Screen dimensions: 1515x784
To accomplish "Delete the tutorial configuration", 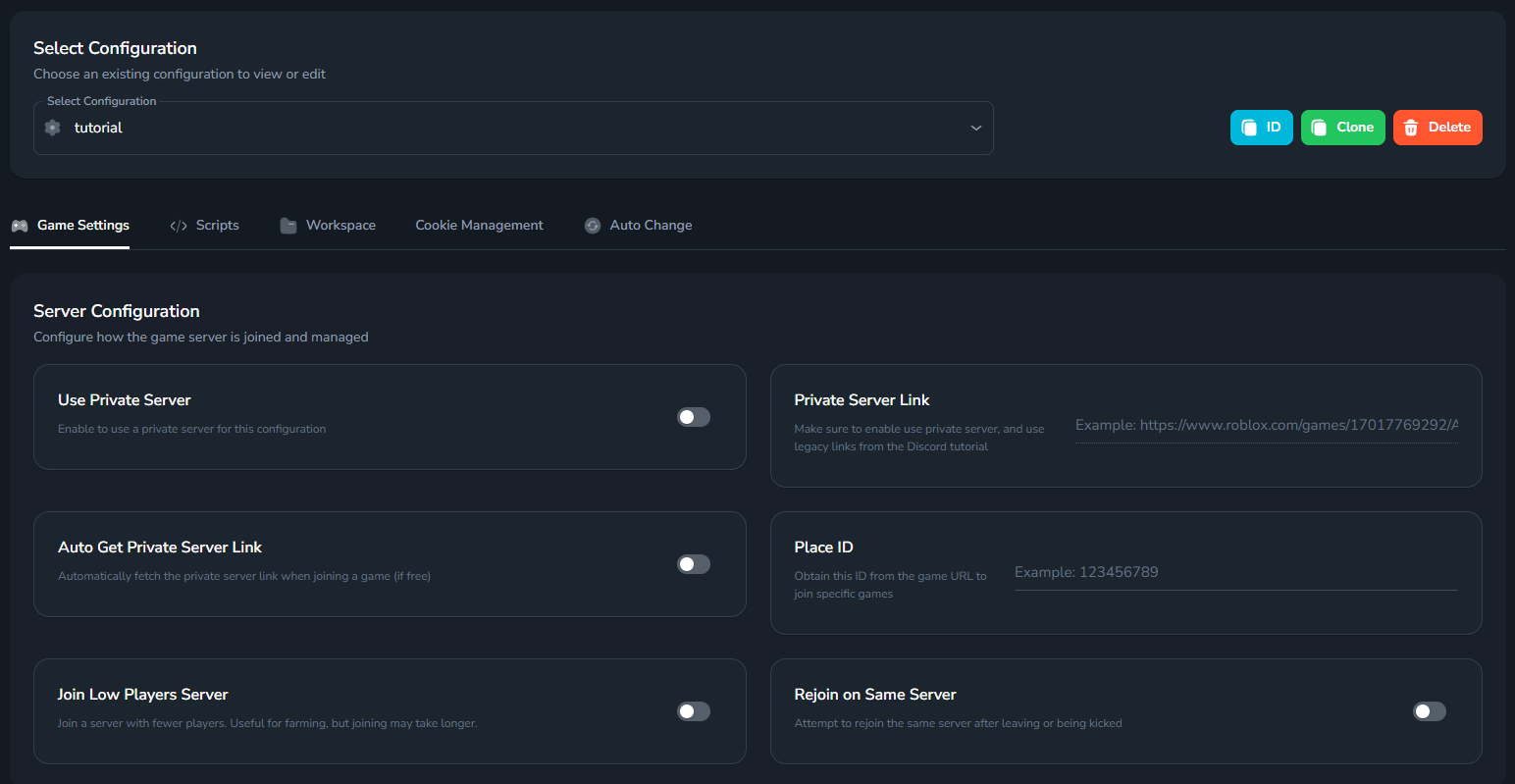I will click(1437, 128).
